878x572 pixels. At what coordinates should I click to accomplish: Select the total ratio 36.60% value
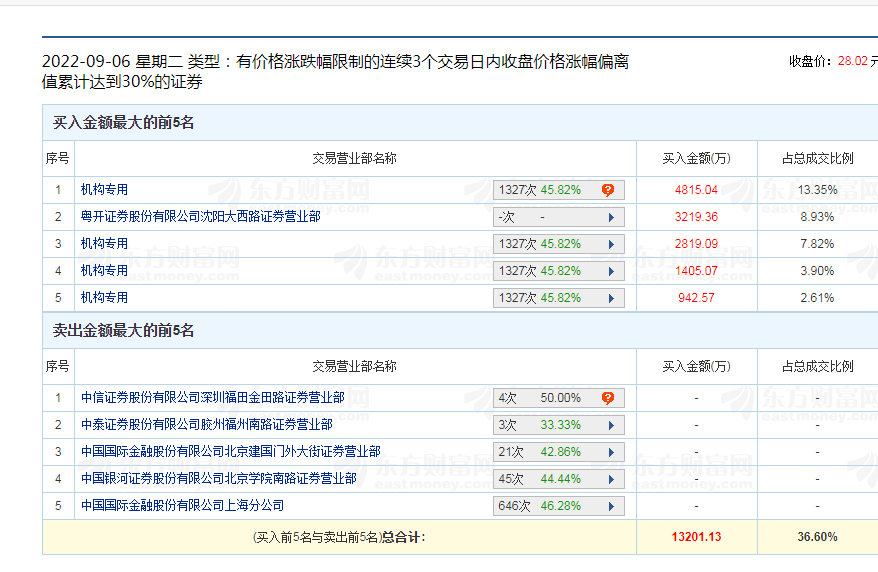[x=818, y=537]
